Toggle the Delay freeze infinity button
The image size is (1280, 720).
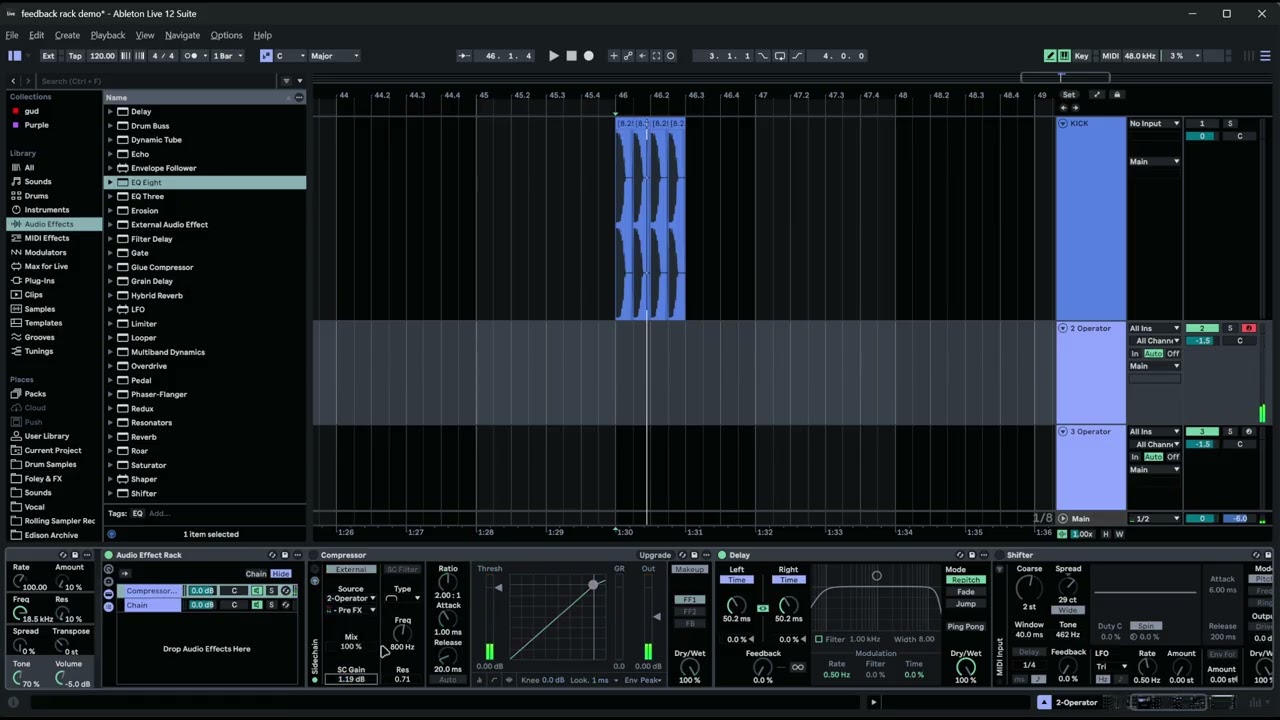coord(797,667)
